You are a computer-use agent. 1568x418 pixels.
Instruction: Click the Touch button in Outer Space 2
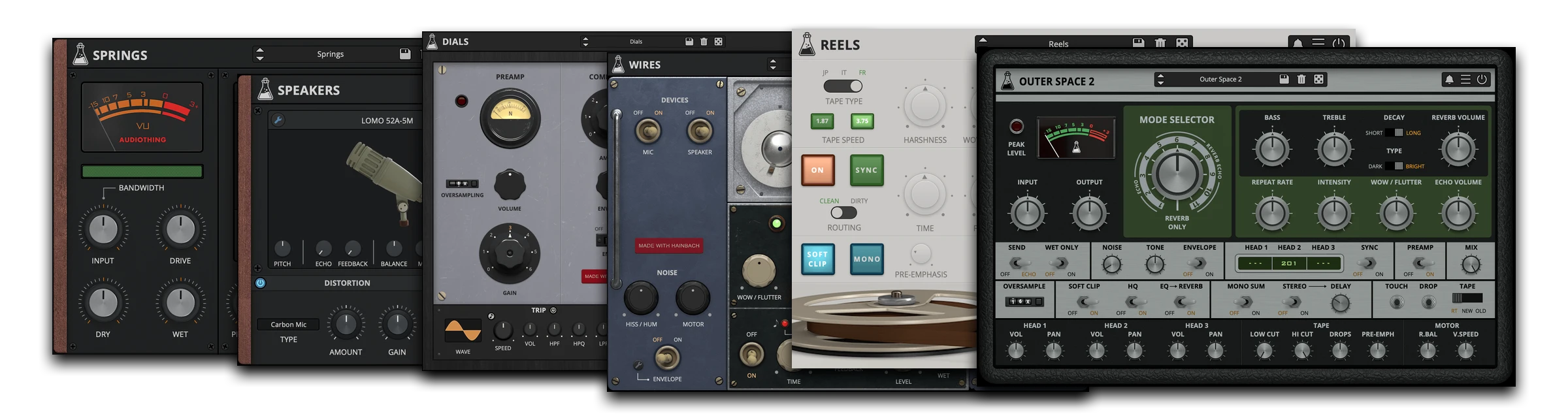[1396, 302]
